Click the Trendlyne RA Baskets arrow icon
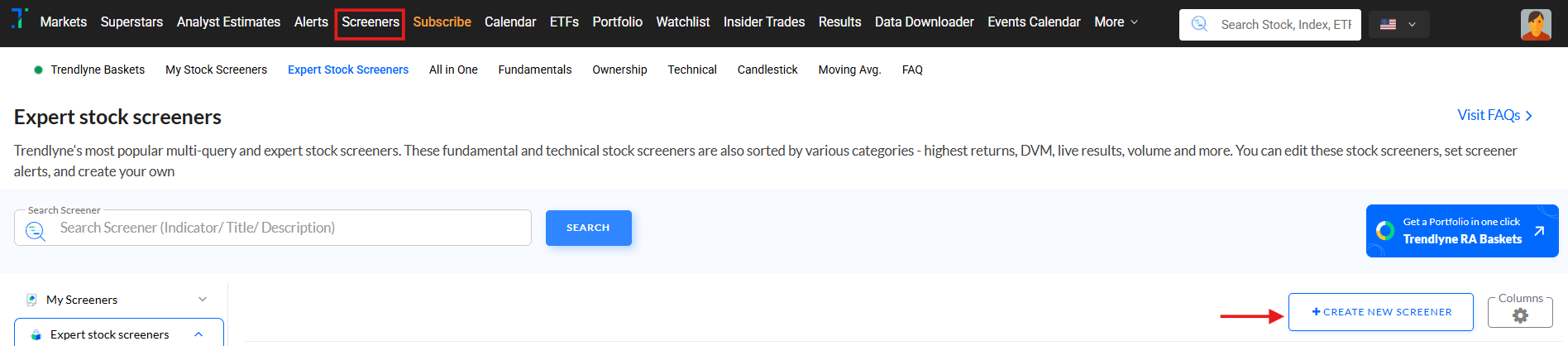 coord(1539,231)
